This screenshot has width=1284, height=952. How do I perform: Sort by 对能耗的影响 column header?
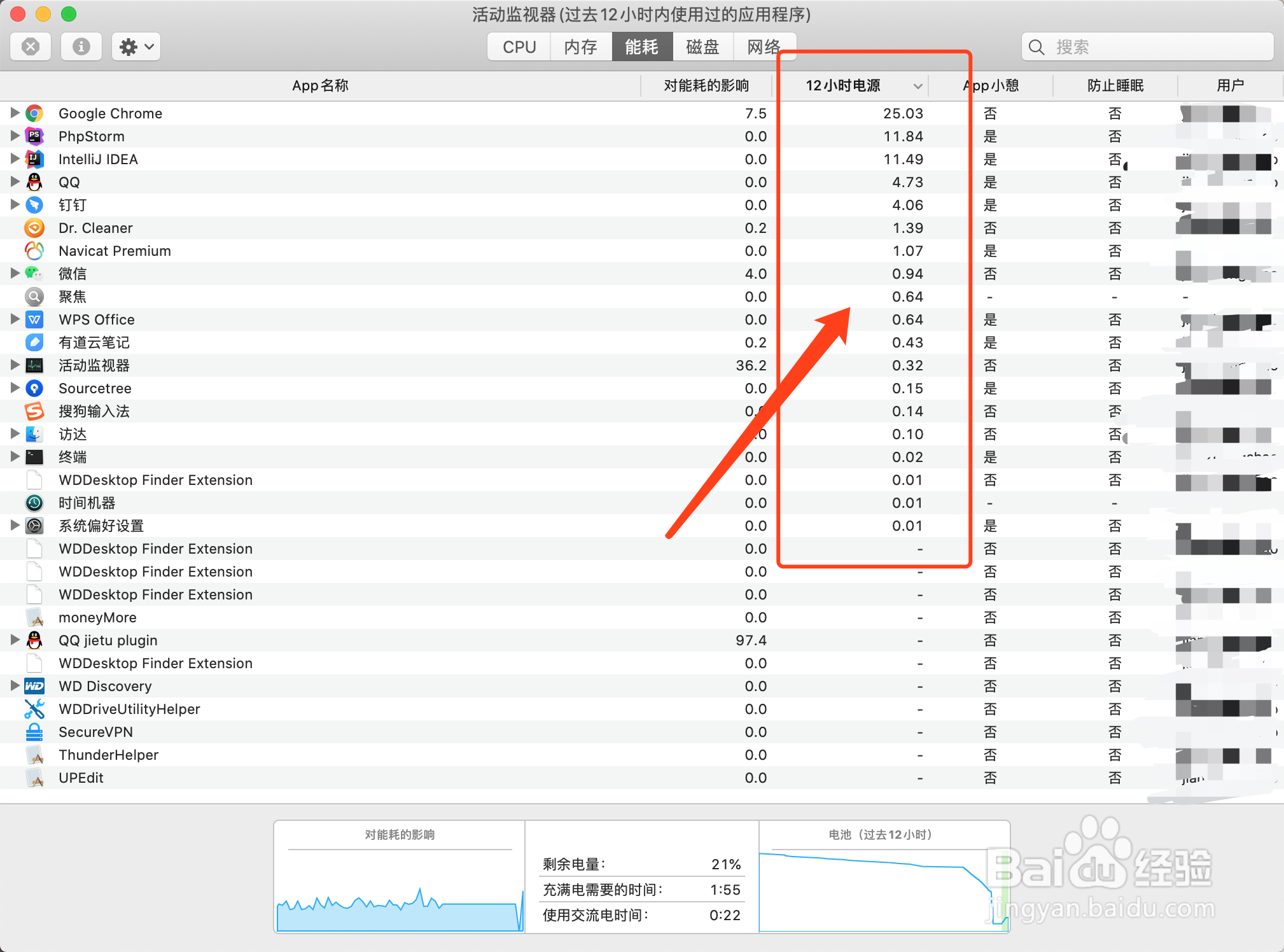[x=706, y=85]
